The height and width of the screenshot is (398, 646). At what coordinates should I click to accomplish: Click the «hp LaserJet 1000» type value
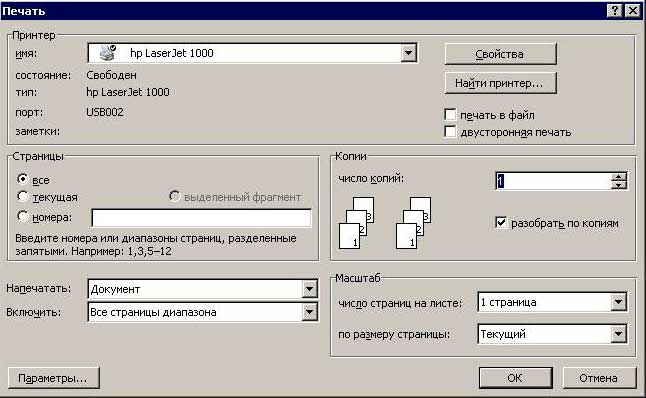click(x=128, y=92)
